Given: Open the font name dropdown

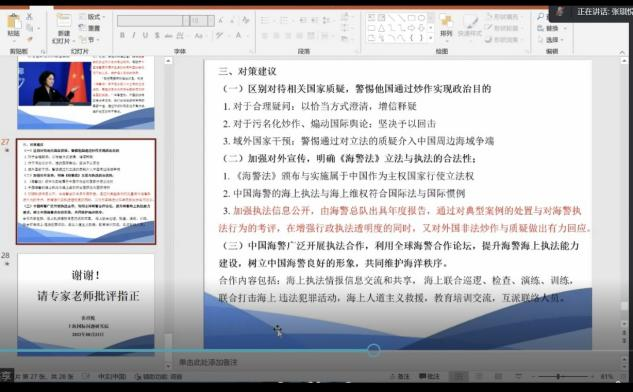Looking at the screenshot, I should [x=186, y=21].
